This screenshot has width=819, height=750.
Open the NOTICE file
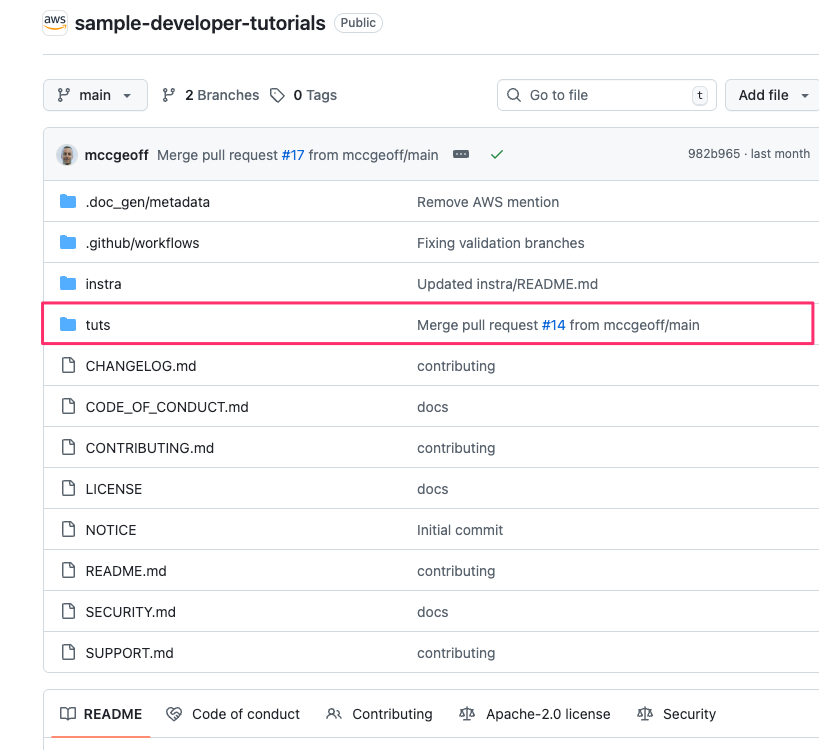click(x=111, y=530)
